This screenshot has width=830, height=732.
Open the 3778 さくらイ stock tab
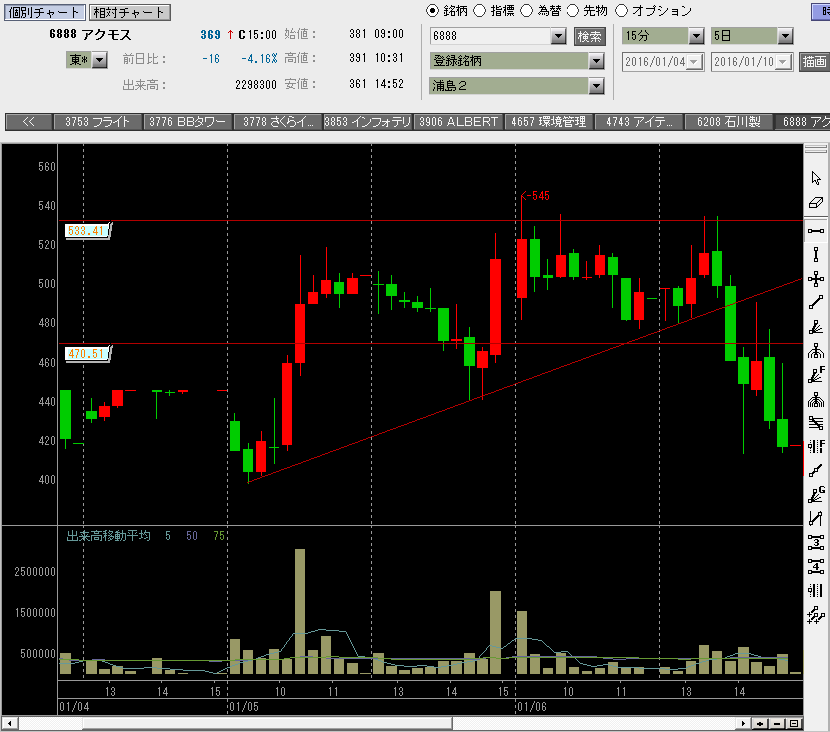pyautogui.click(x=278, y=122)
